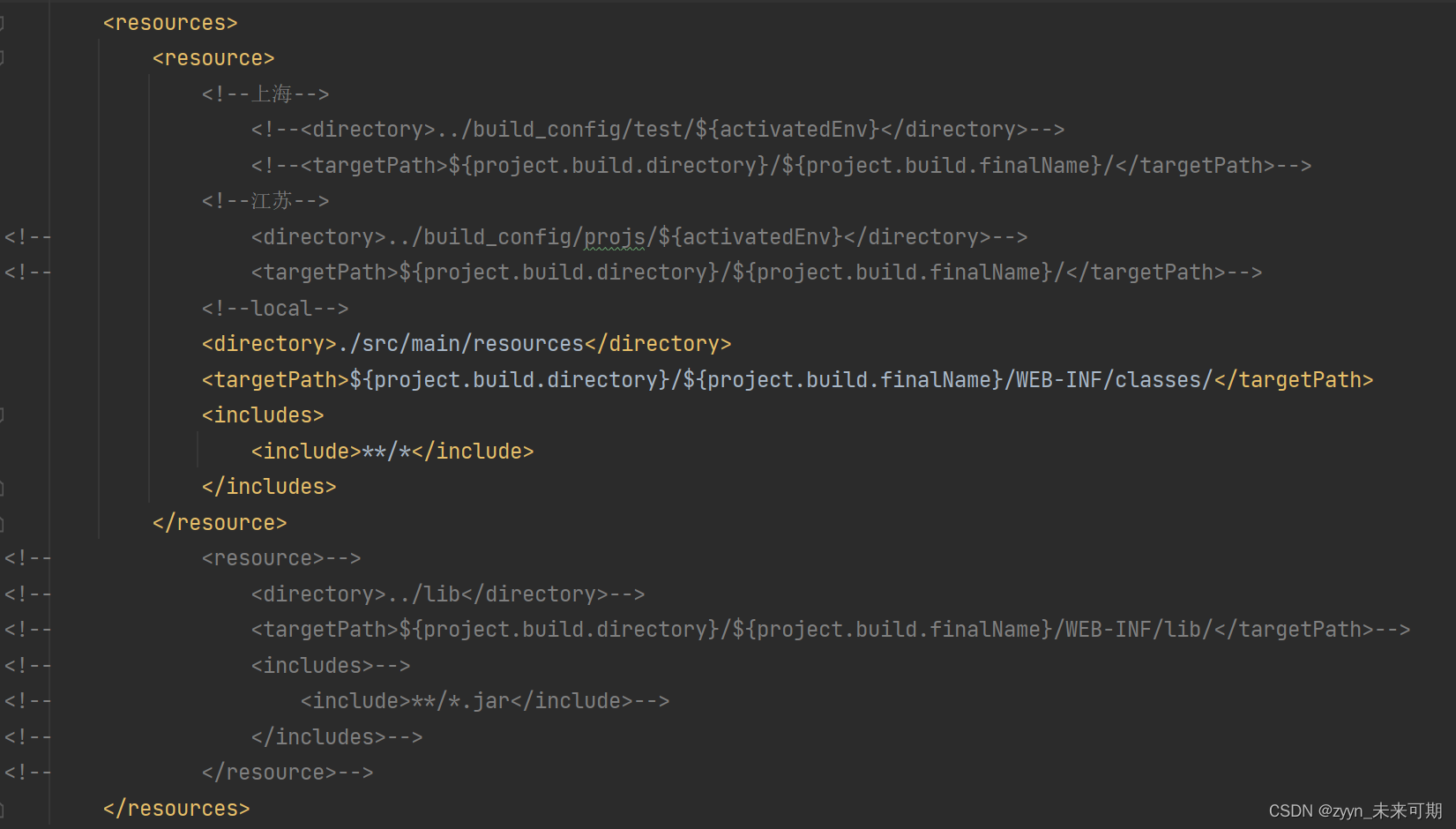This screenshot has height=829, width=1456.
Task: Click the <!-- prefix before the projs directory line
Action: 27,237
